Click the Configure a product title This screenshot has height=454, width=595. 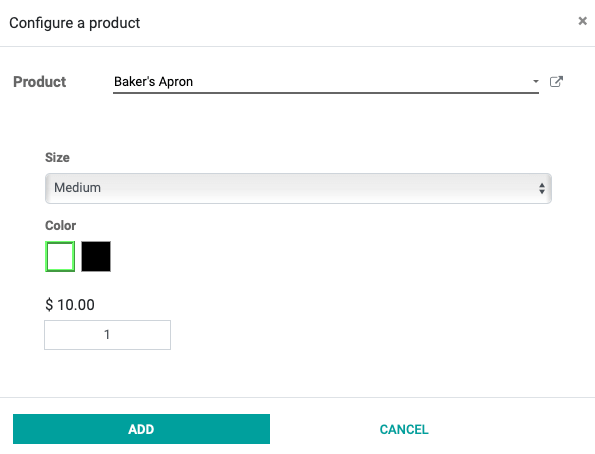pyautogui.click(x=75, y=23)
